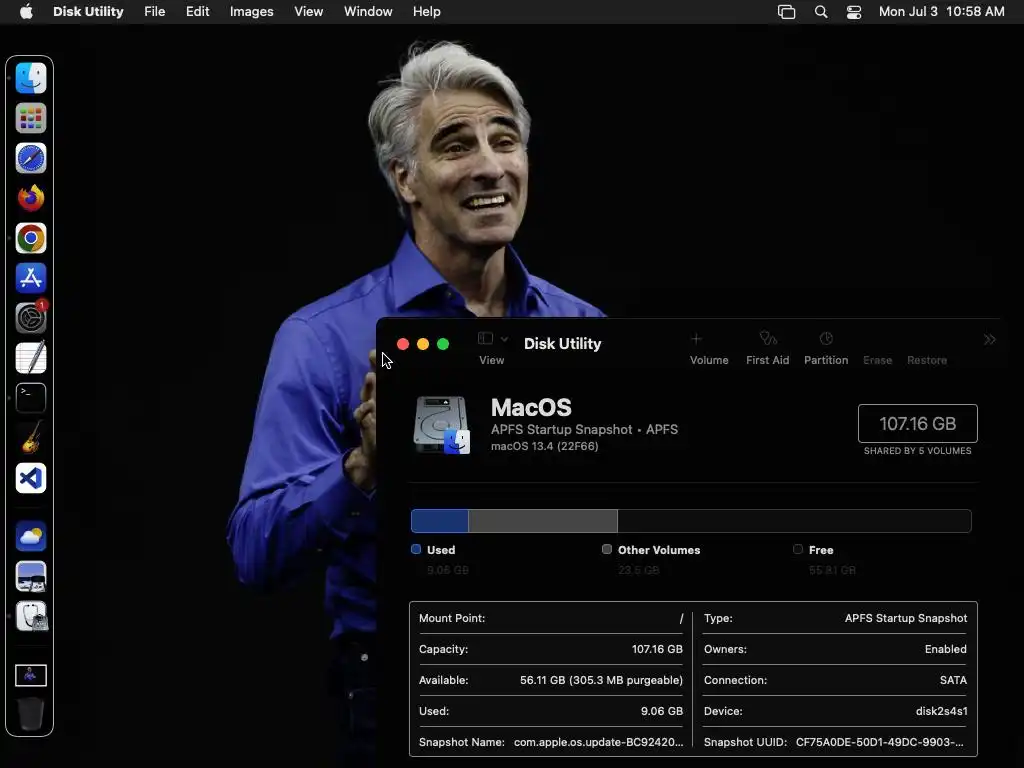1024x768 pixels.
Task: Click 'SHARED BY 5 VOLUMES' label
Action: point(918,451)
